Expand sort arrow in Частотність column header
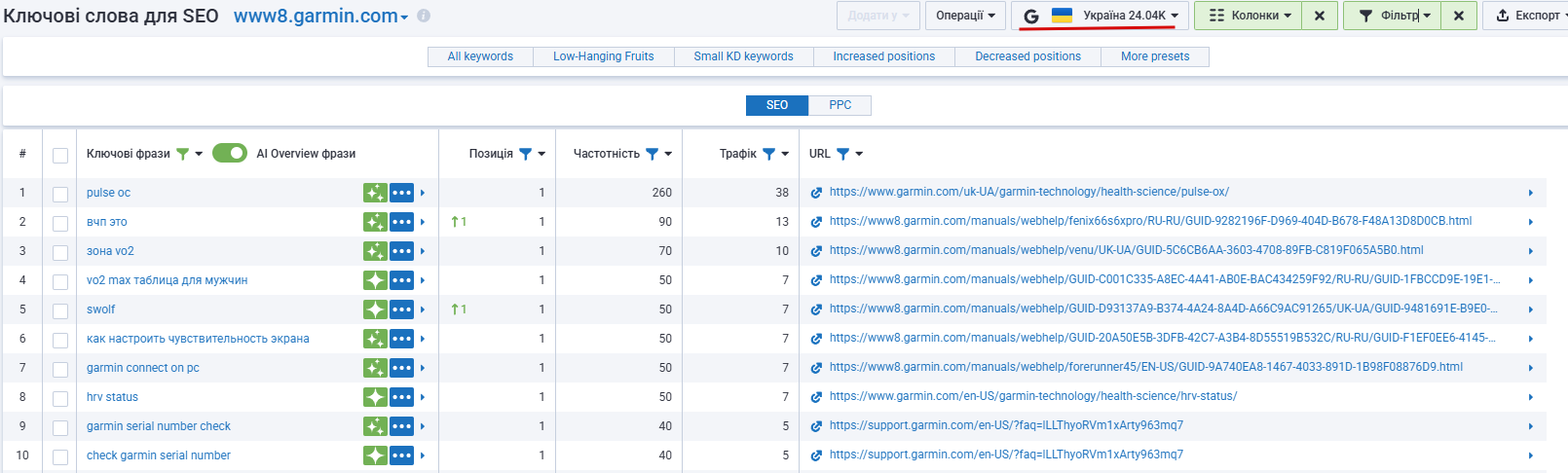 (x=668, y=154)
